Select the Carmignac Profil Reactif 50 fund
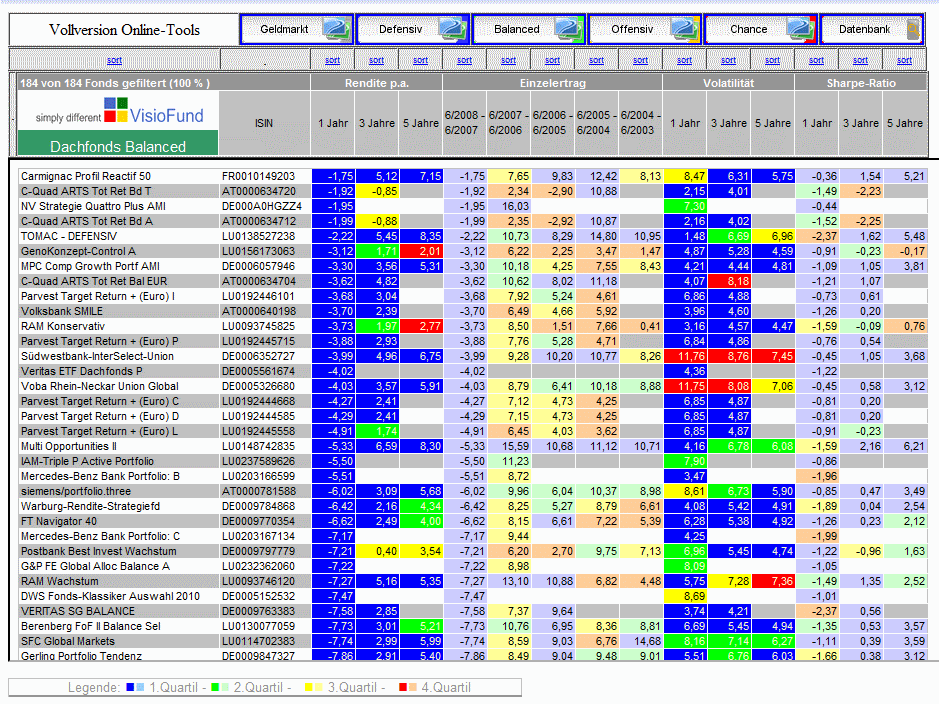Image resolution: width=939 pixels, height=704 pixels. pyautogui.click(x=86, y=176)
